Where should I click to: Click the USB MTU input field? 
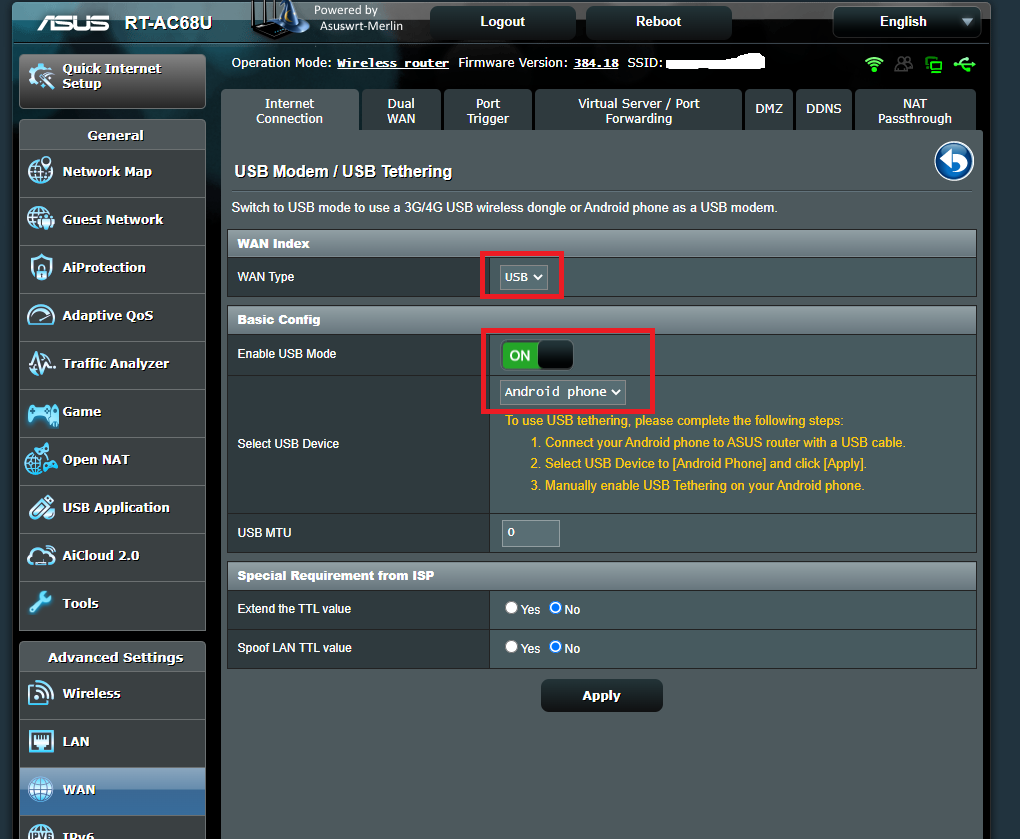531,533
